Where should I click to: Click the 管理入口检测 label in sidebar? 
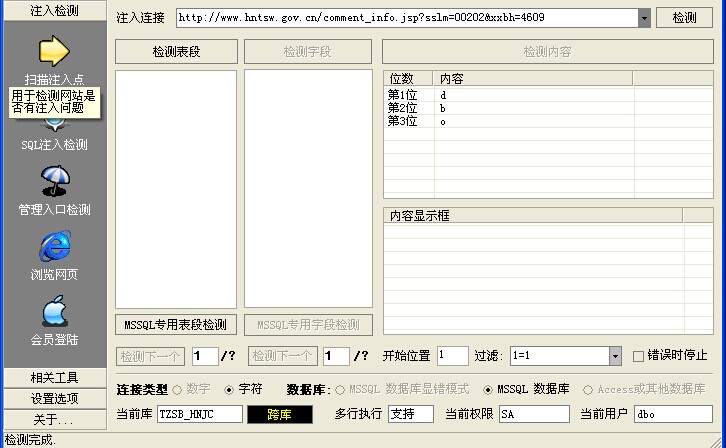tap(55, 210)
